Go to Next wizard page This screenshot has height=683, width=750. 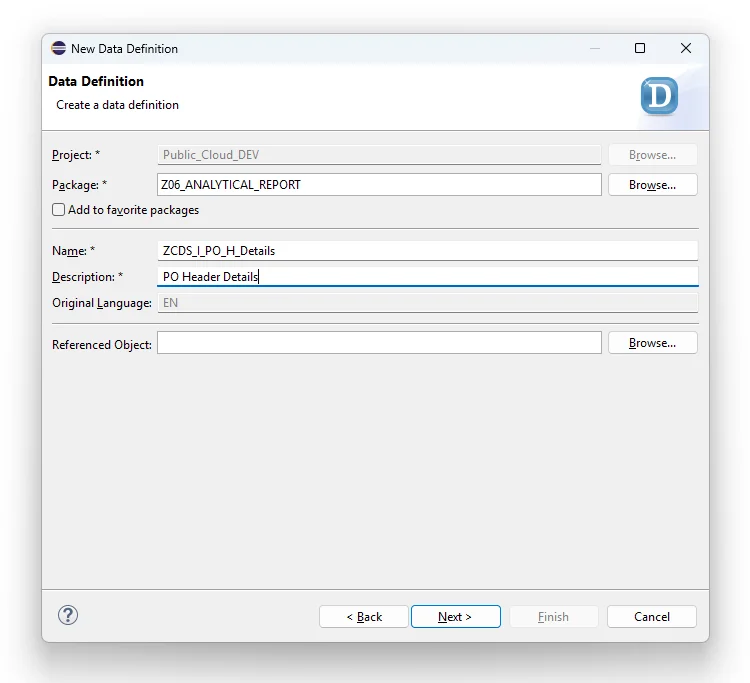pyautogui.click(x=455, y=617)
